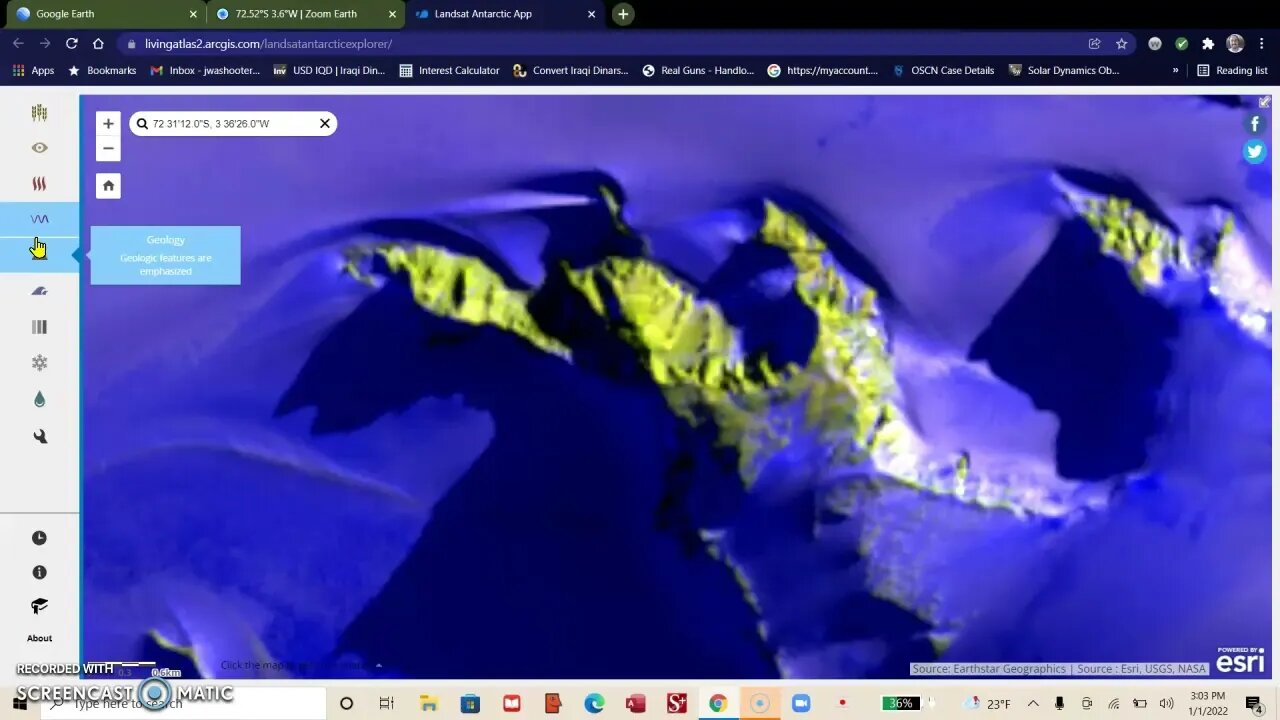Open the system volume control
This screenshot has width=1280, height=720.
pyautogui.click(x=1166, y=704)
